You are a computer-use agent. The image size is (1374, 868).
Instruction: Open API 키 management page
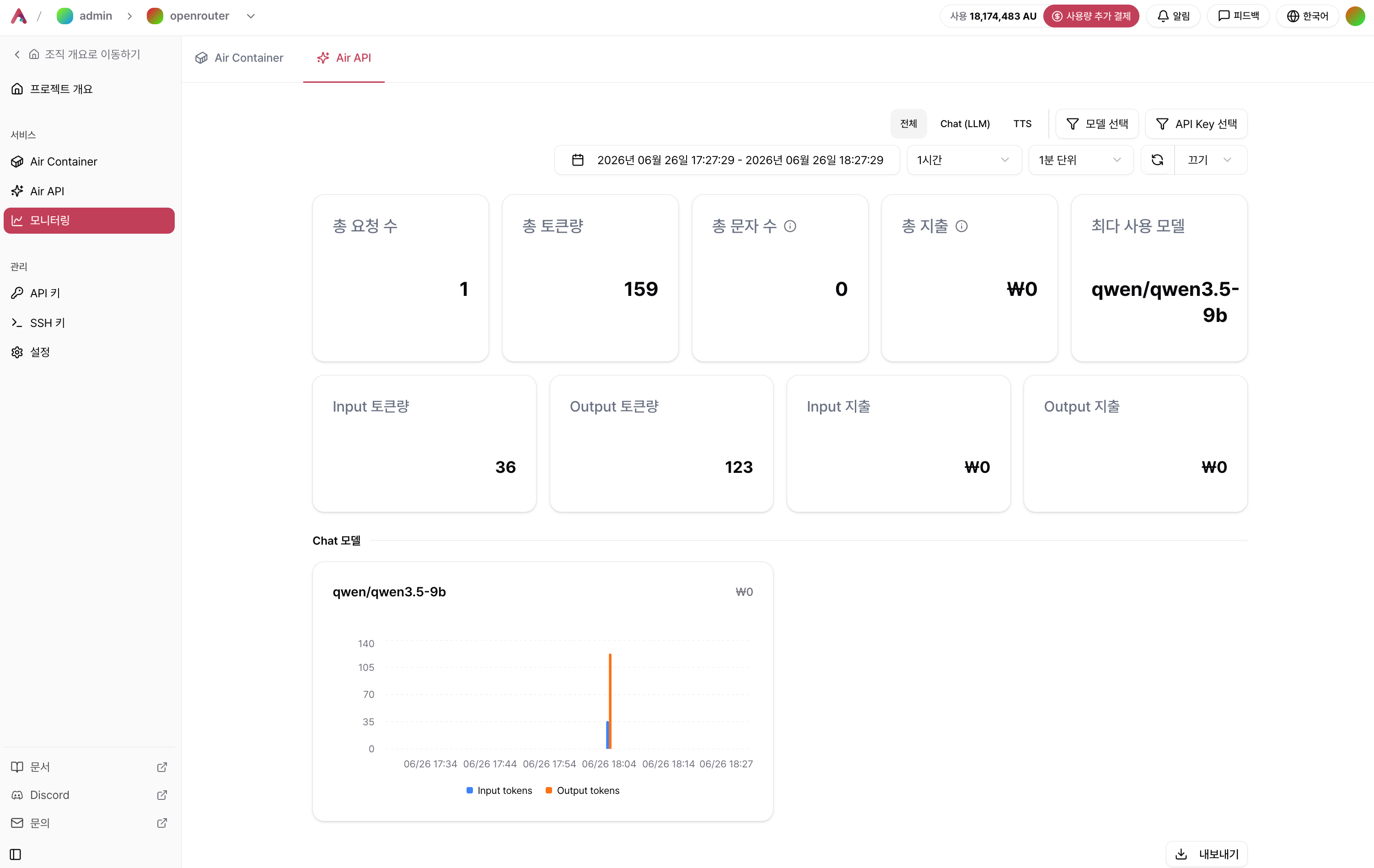point(89,293)
